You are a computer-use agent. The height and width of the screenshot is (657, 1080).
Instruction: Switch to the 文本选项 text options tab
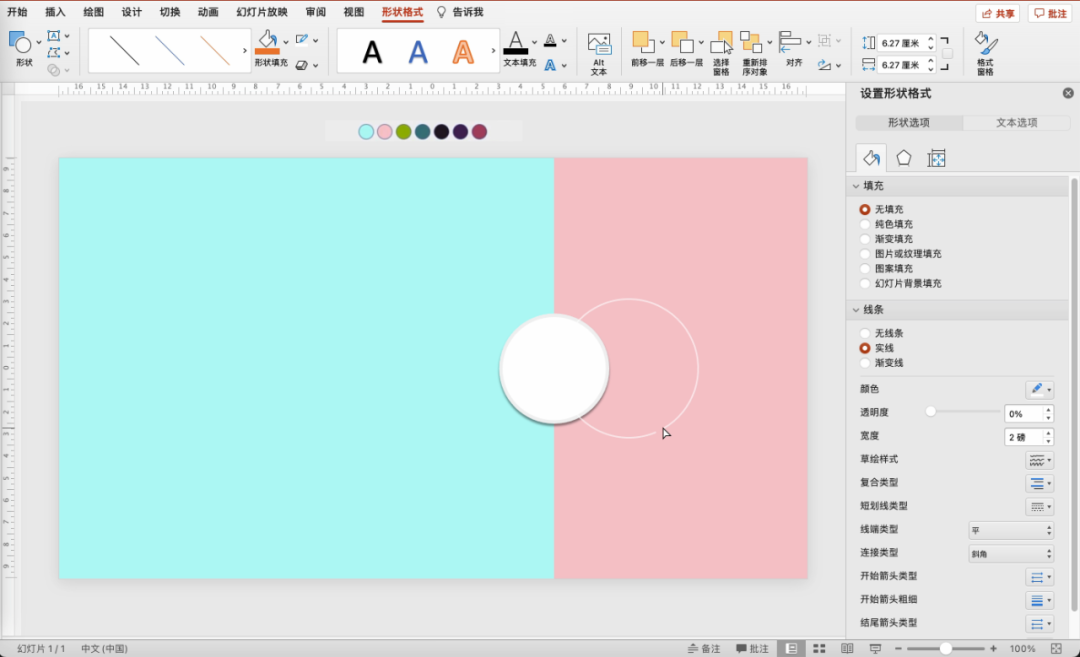[1017, 123]
